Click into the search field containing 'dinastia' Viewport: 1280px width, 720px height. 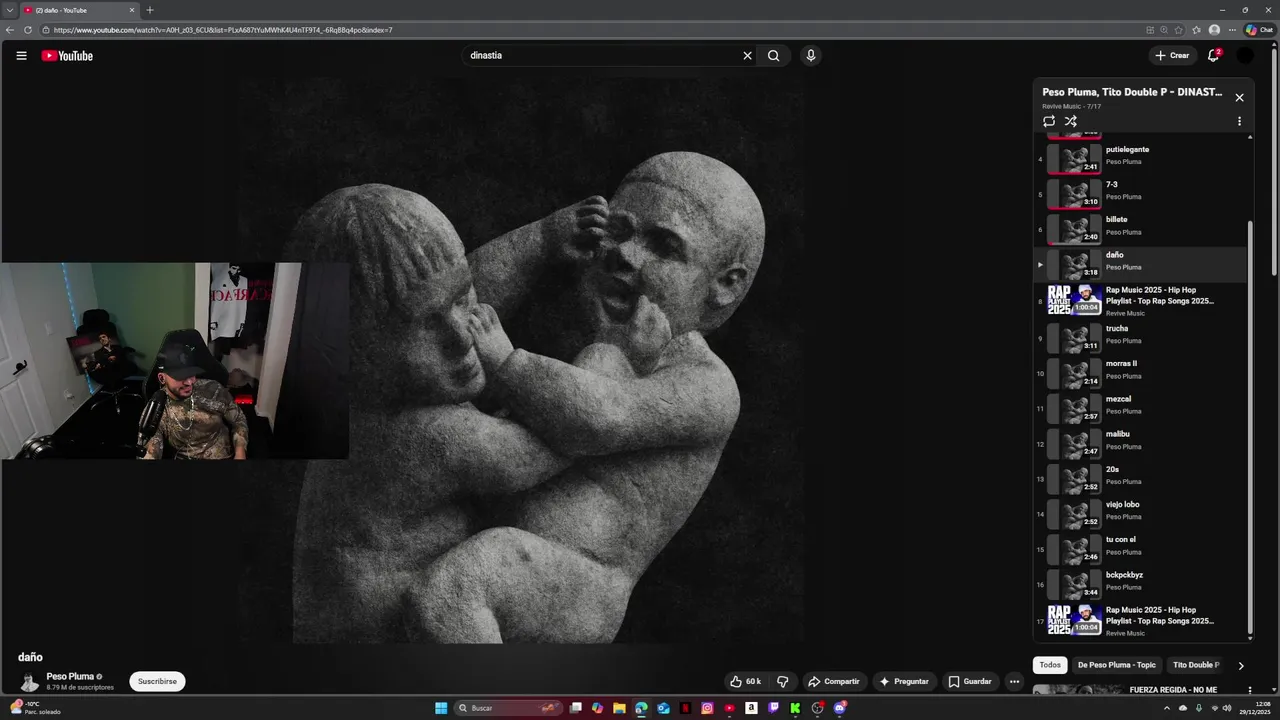(x=600, y=56)
